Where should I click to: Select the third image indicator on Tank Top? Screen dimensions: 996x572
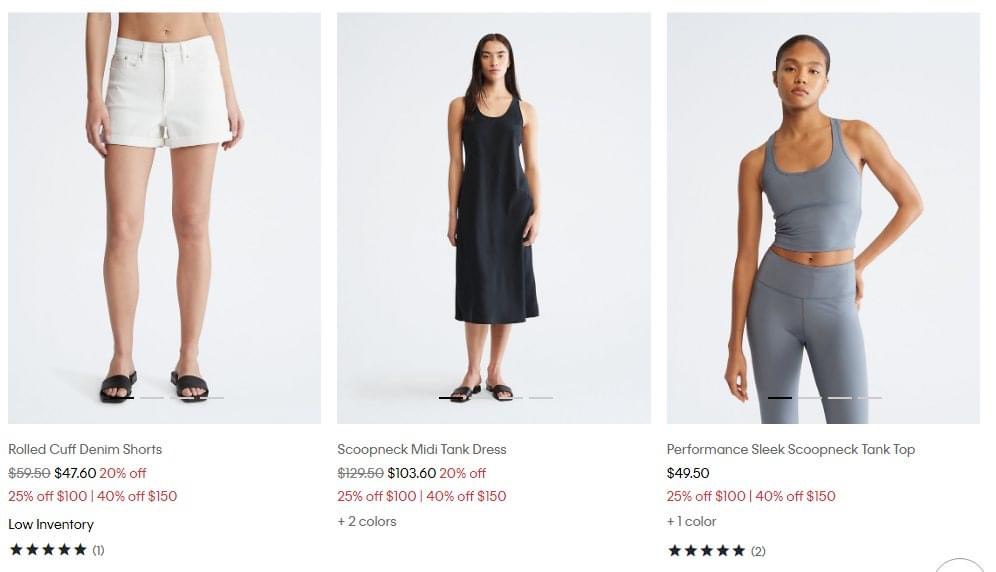coord(840,398)
